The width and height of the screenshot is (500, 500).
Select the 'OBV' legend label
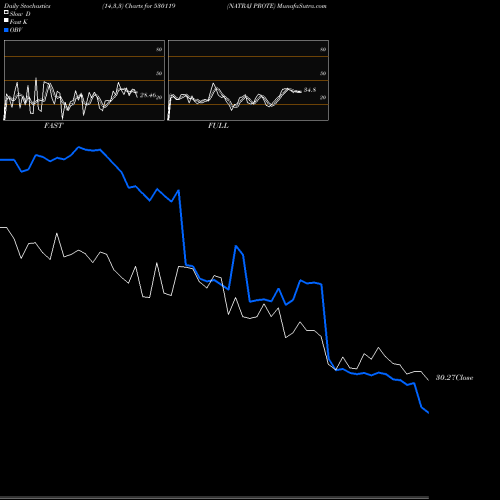coord(16,30)
